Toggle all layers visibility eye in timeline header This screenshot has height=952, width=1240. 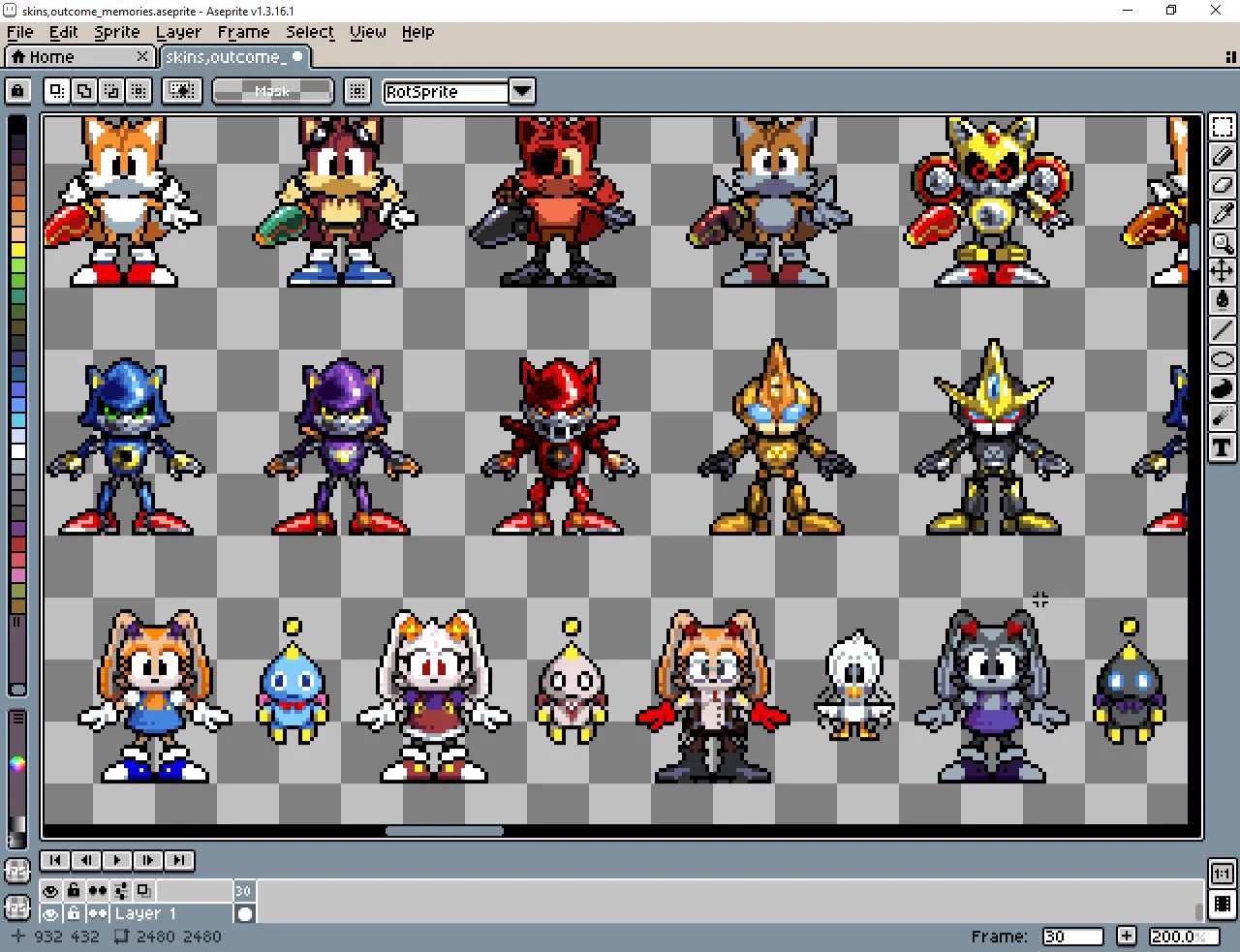[x=50, y=890]
